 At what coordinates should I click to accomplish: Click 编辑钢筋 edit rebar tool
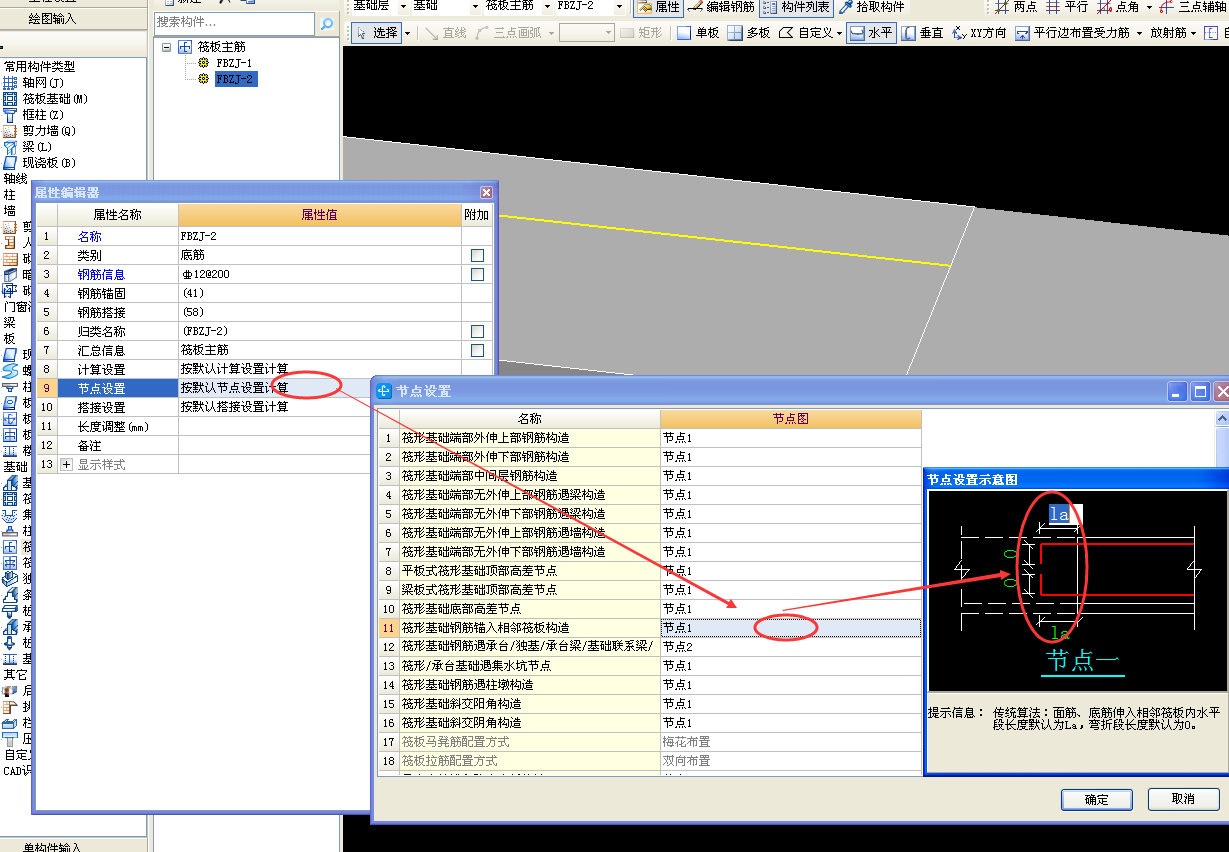pyautogui.click(x=722, y=7)
